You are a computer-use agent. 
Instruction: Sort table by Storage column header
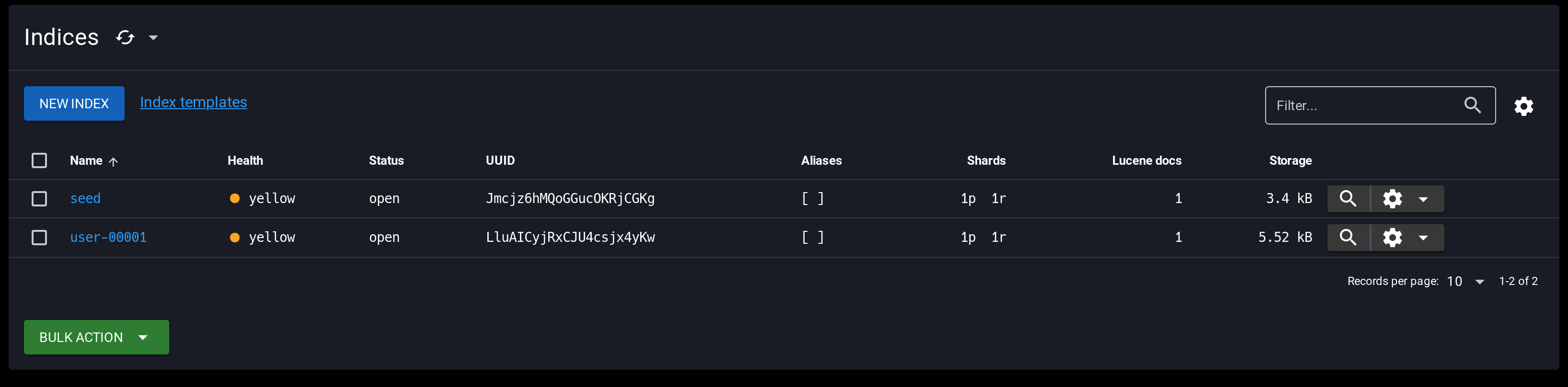(x=1290, y=160)
